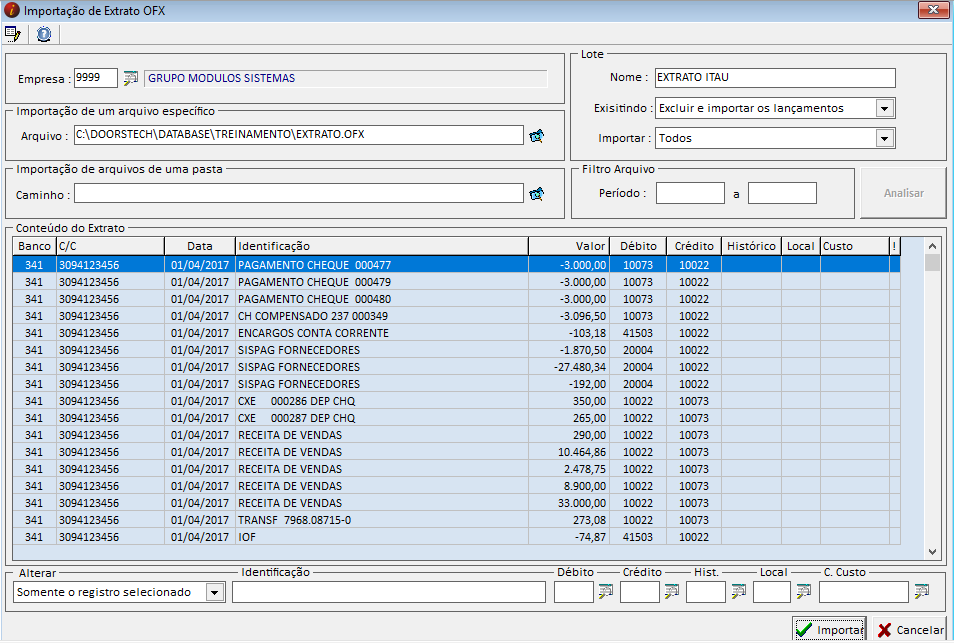Select RECEITA DE VENDAS row with 10.464,86
The image size is (954, 643).
[456, 452]
